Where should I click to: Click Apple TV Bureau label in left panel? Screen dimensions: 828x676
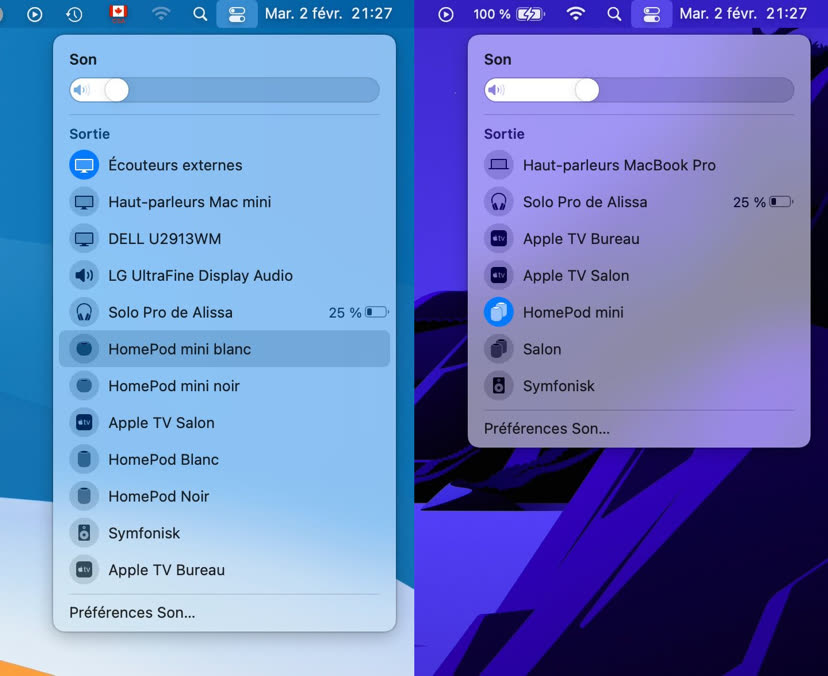tap(166, 570)
